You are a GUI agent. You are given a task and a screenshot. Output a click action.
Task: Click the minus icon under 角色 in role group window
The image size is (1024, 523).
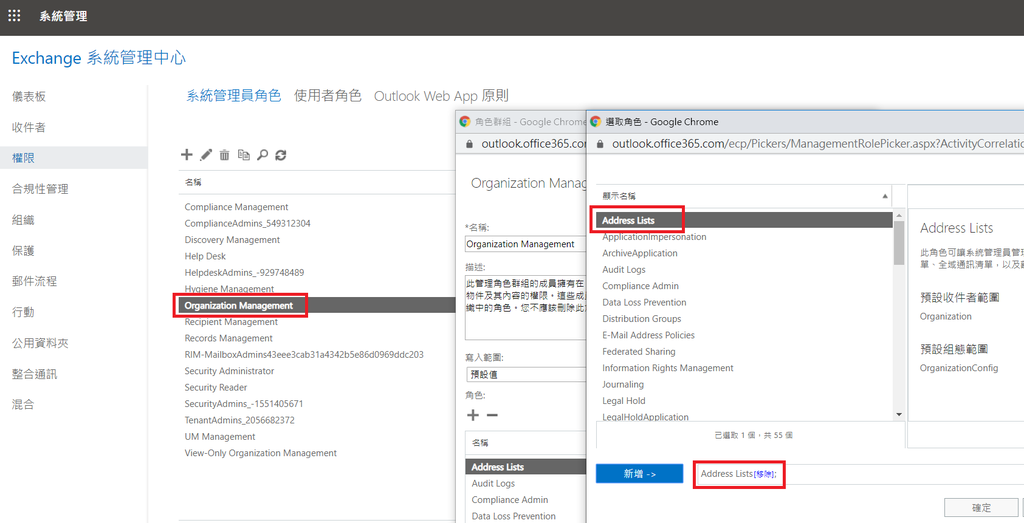[492, 415]
